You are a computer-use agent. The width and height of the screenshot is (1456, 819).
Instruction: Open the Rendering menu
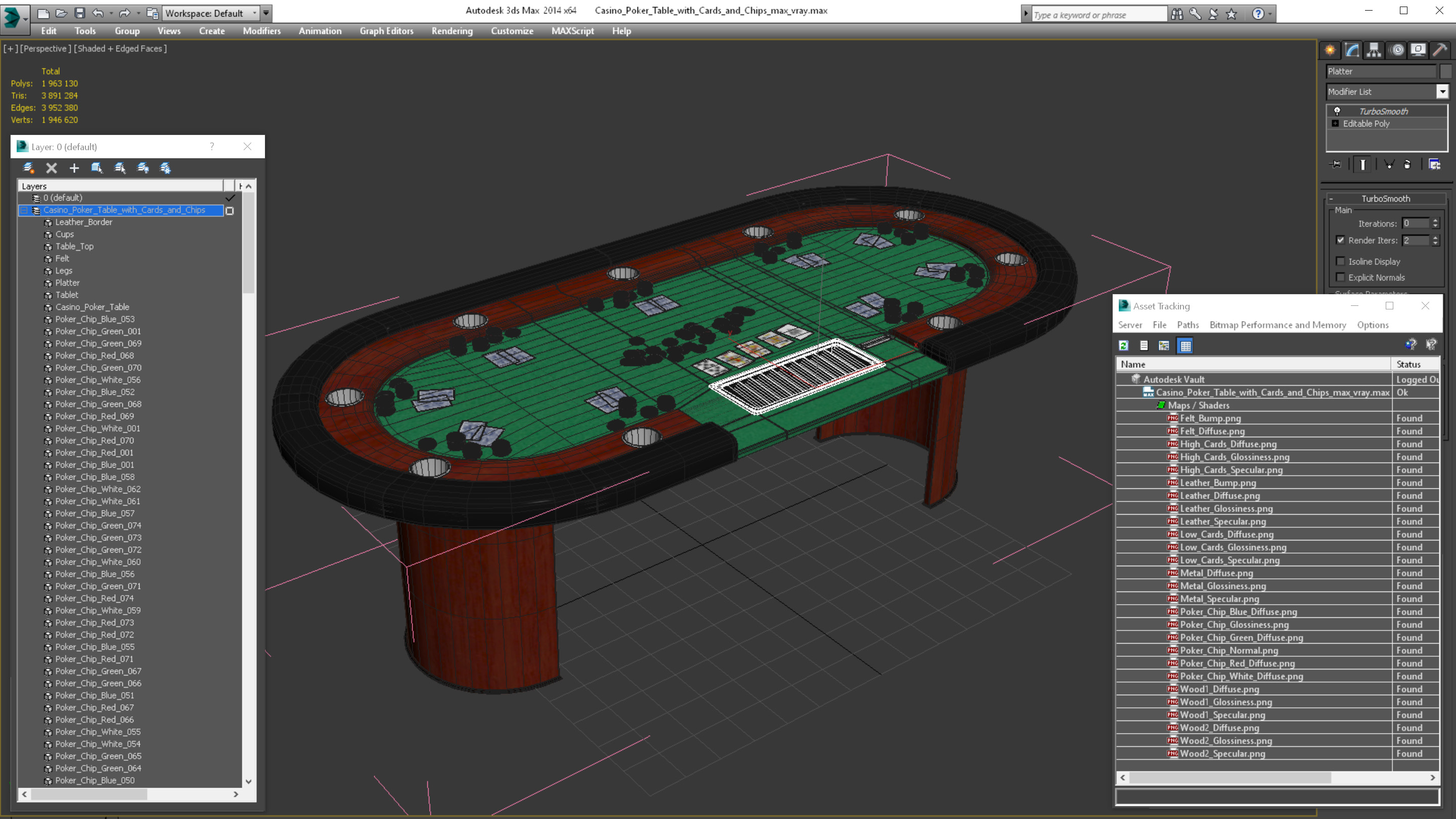coord(451,31)
